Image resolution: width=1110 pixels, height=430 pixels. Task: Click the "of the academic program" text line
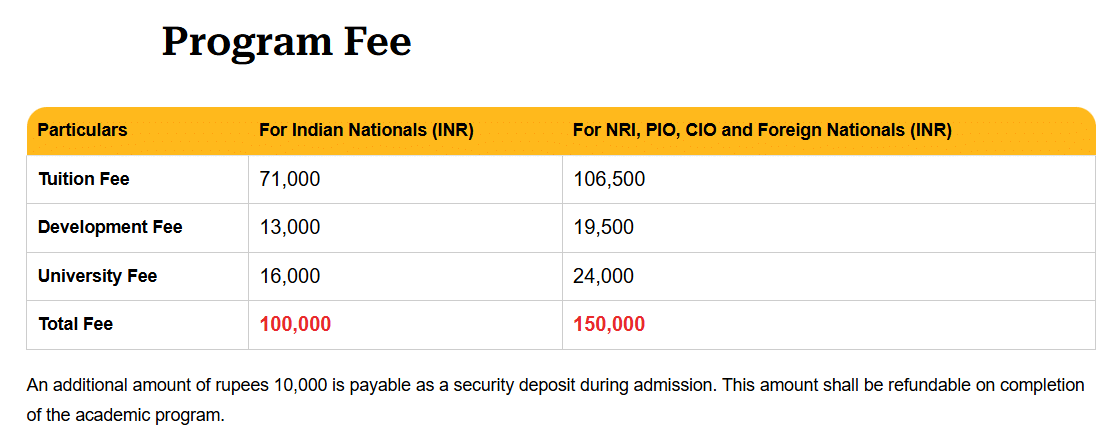coord(125,414)
